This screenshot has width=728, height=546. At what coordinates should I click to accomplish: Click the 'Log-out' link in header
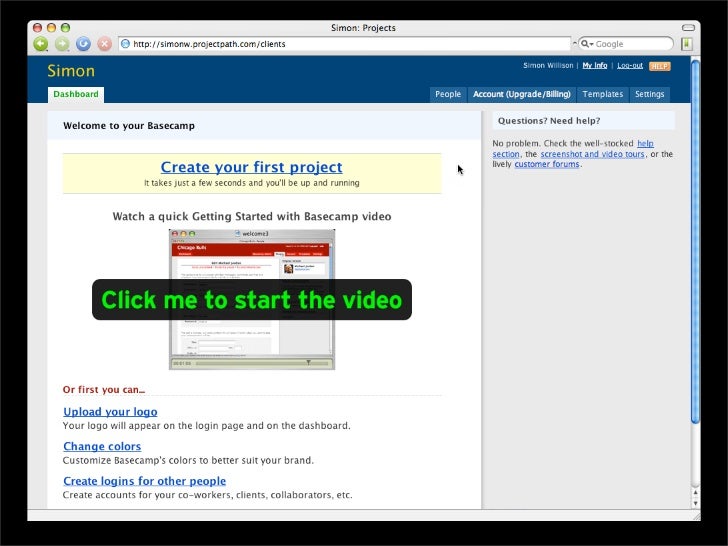(x=630, y=66)
